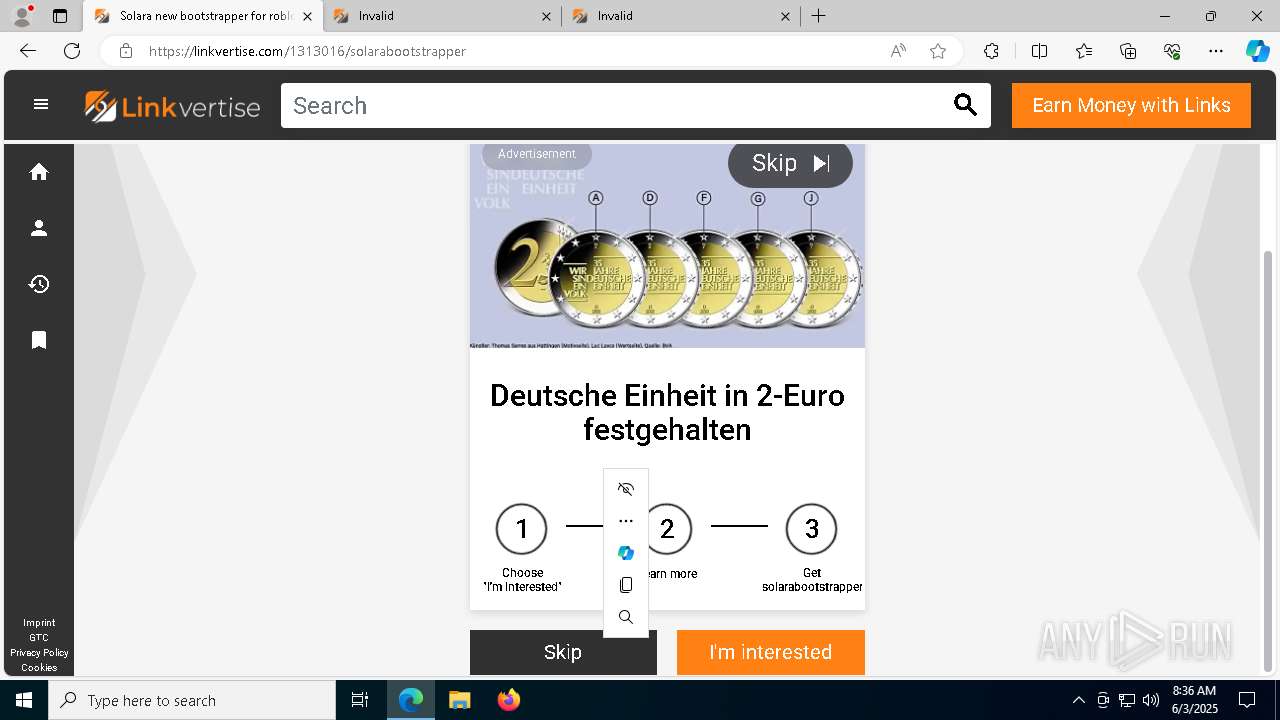
Task: Click the Advertisement label badge
Action: pyautogui.click(x=537, y=154)
